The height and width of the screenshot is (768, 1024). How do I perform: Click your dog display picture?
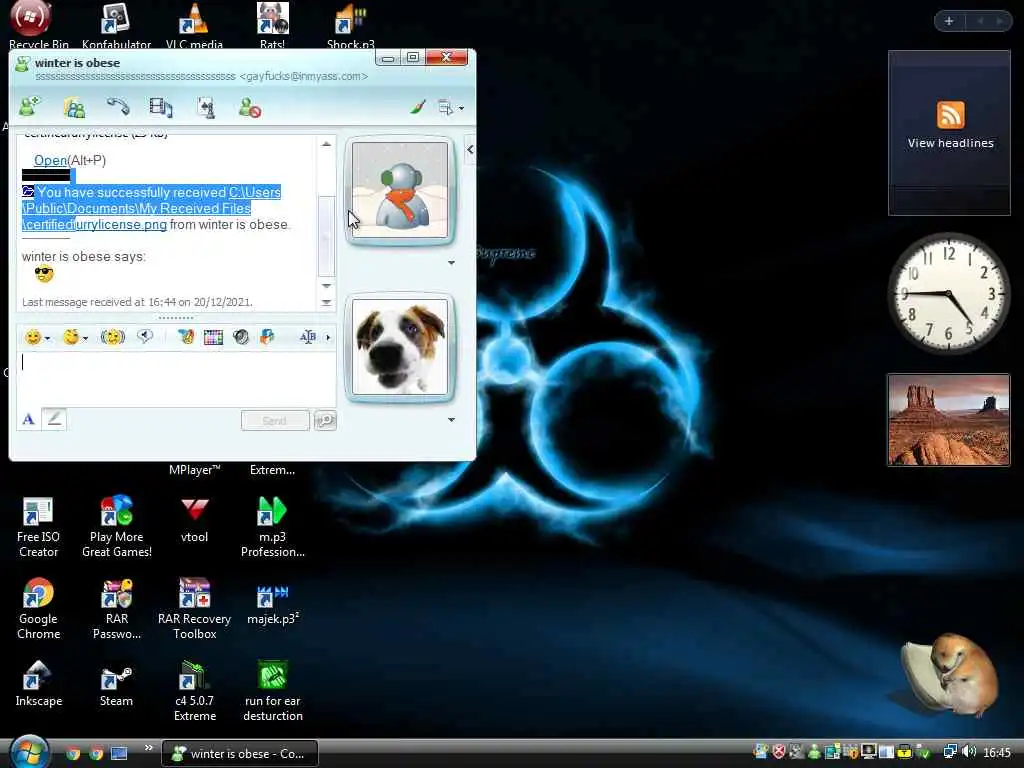400,347
